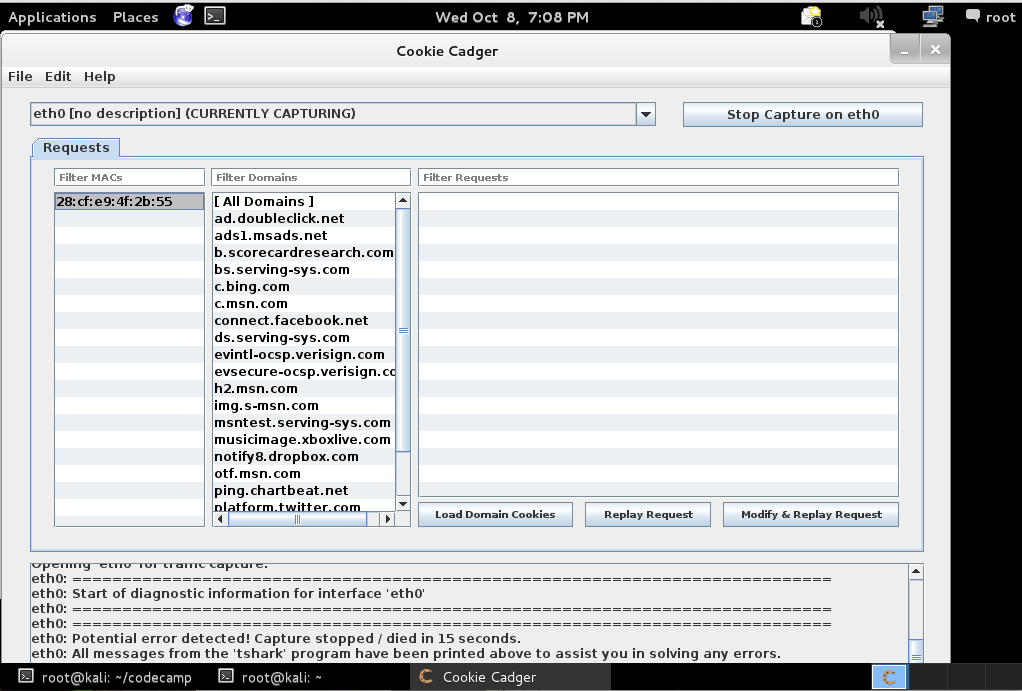Image resolution: width=1022 pixels, height=691 pixels.
Task: Open the Help menu
Action: pos(100,76)
